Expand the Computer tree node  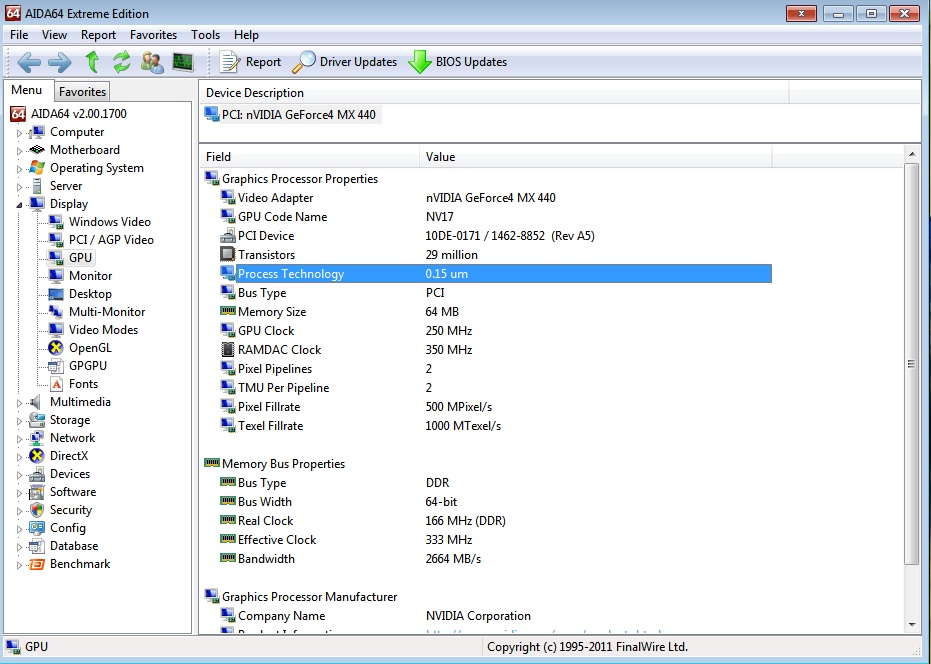pyautogui.click(x=19, y=133)
